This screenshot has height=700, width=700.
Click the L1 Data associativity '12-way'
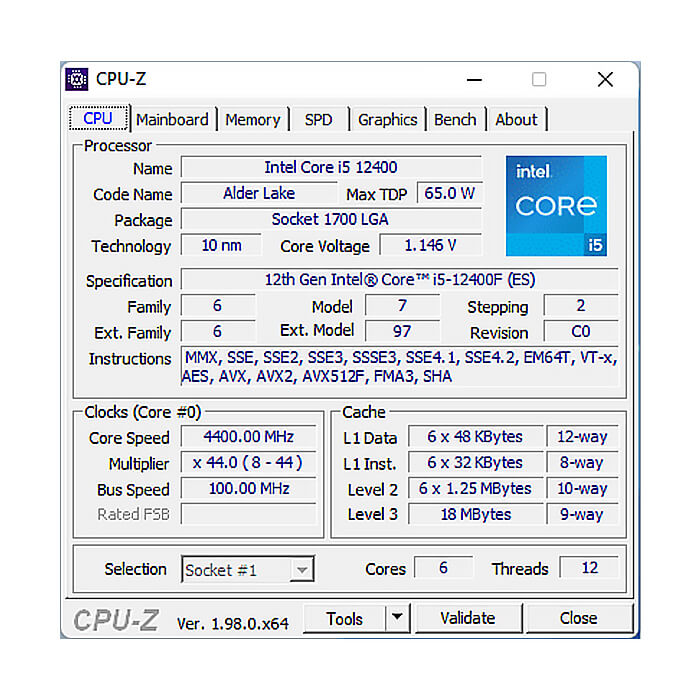[x=582, y=437]
